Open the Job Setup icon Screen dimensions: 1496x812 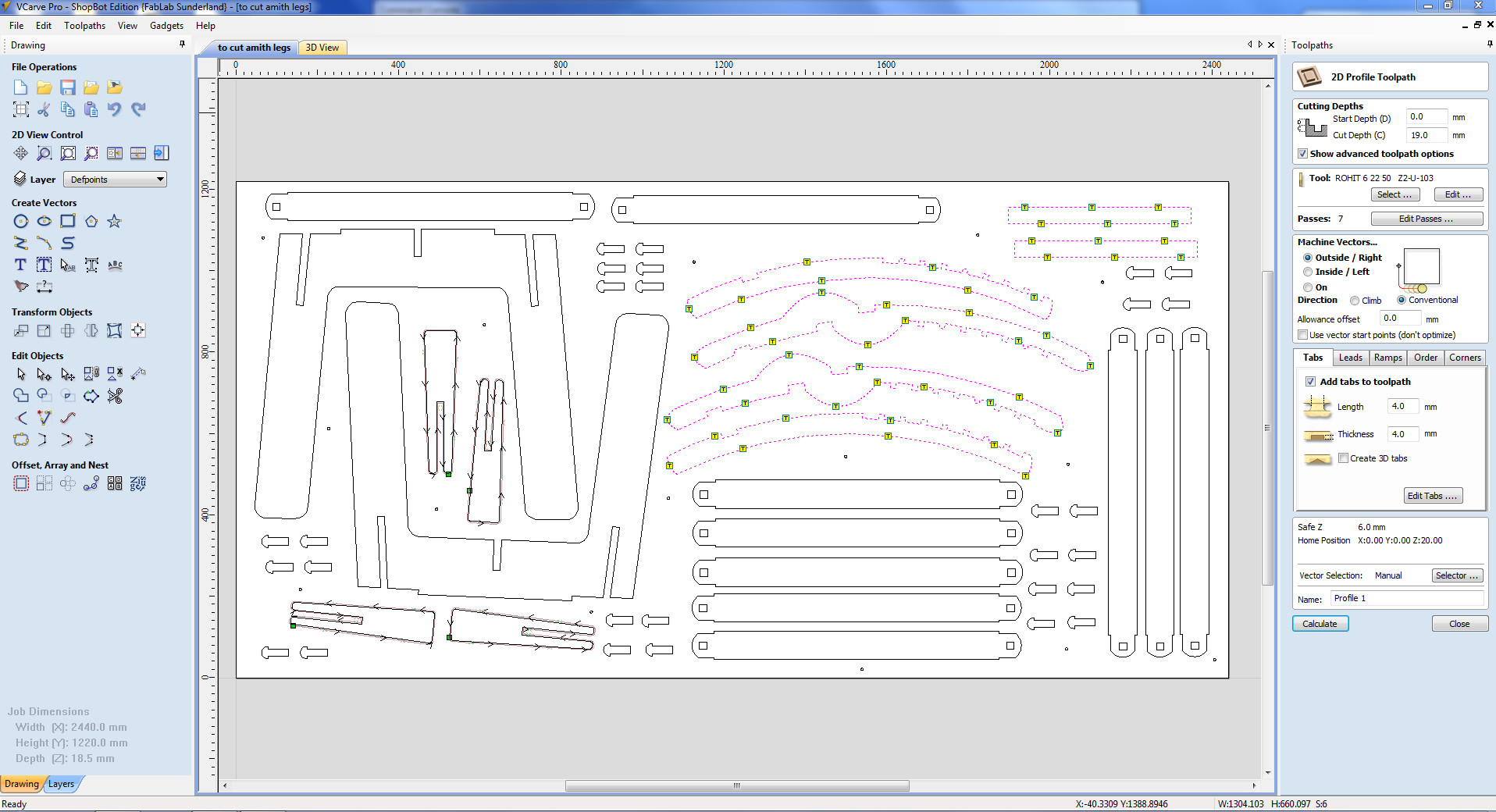[21, 109]
